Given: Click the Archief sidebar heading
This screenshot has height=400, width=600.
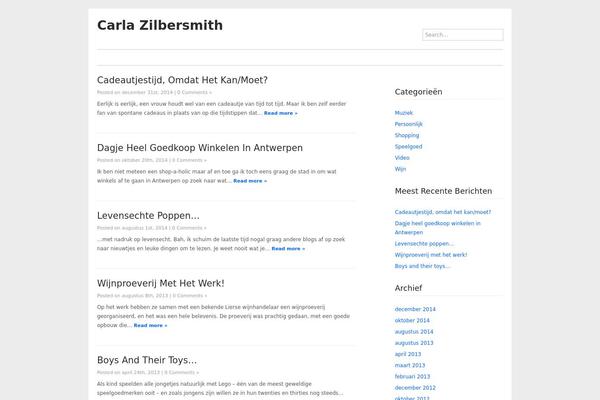Looking at the screenshot, I should tap(408, 288).
